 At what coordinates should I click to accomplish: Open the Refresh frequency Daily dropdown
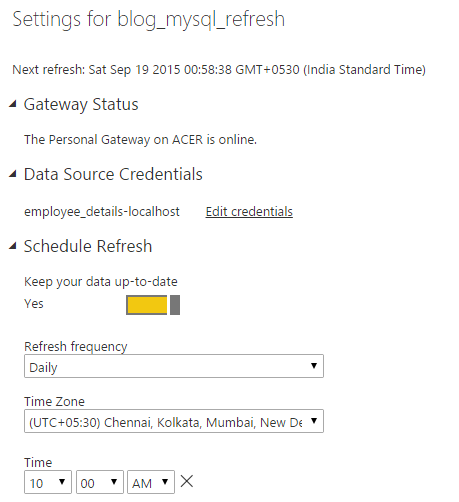tap(174, 366)
